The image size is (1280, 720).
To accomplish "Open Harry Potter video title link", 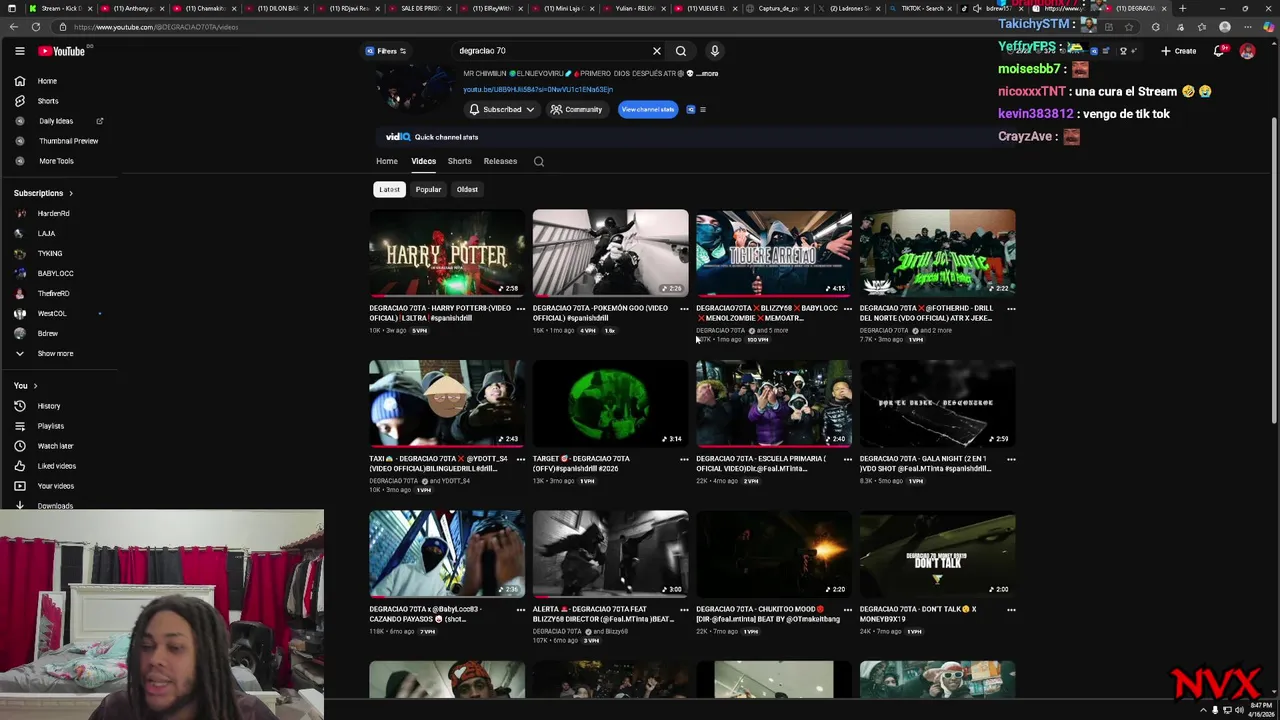I will 440,313.
